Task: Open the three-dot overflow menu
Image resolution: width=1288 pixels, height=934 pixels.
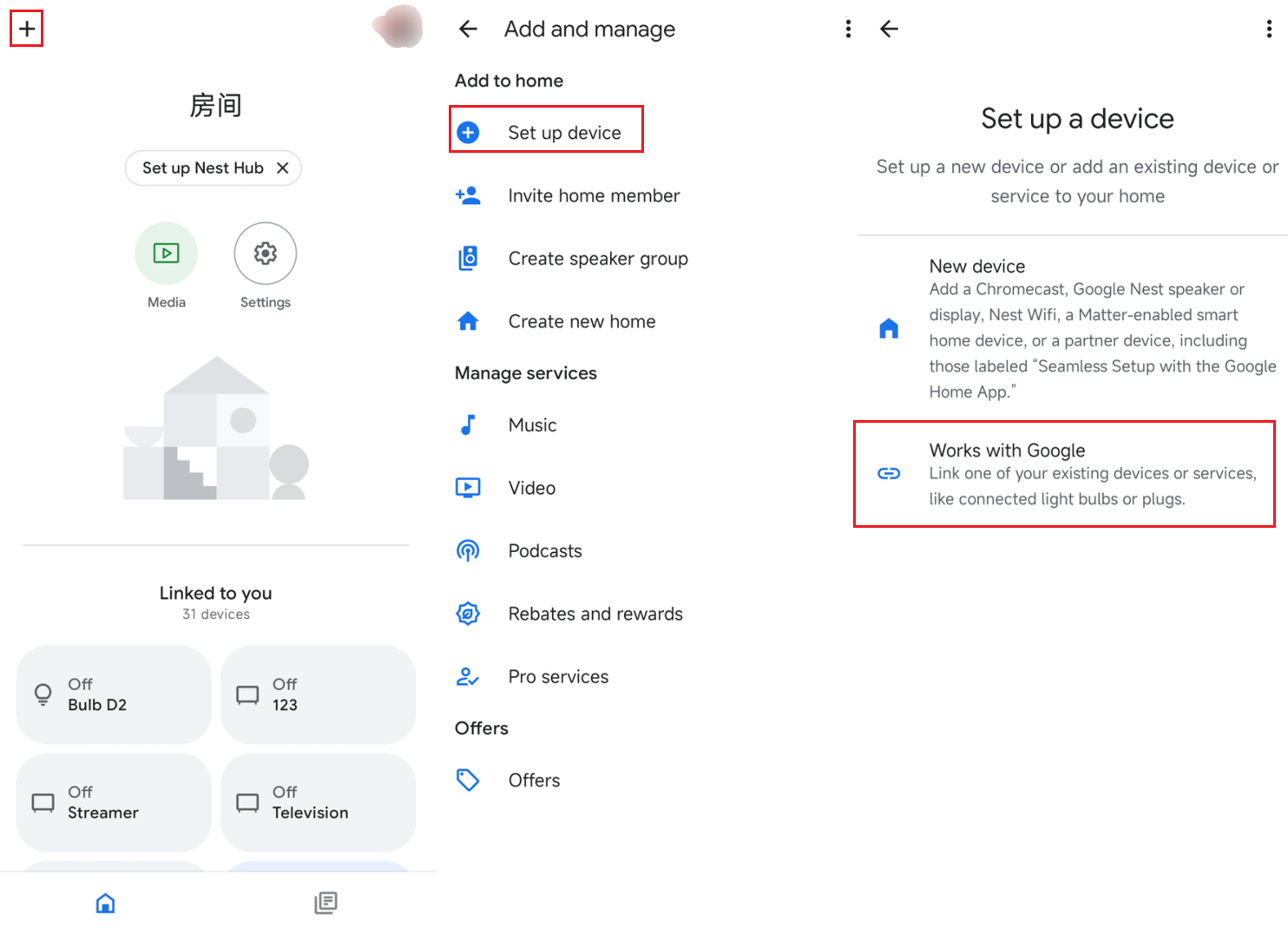Action: pos(848,28)
